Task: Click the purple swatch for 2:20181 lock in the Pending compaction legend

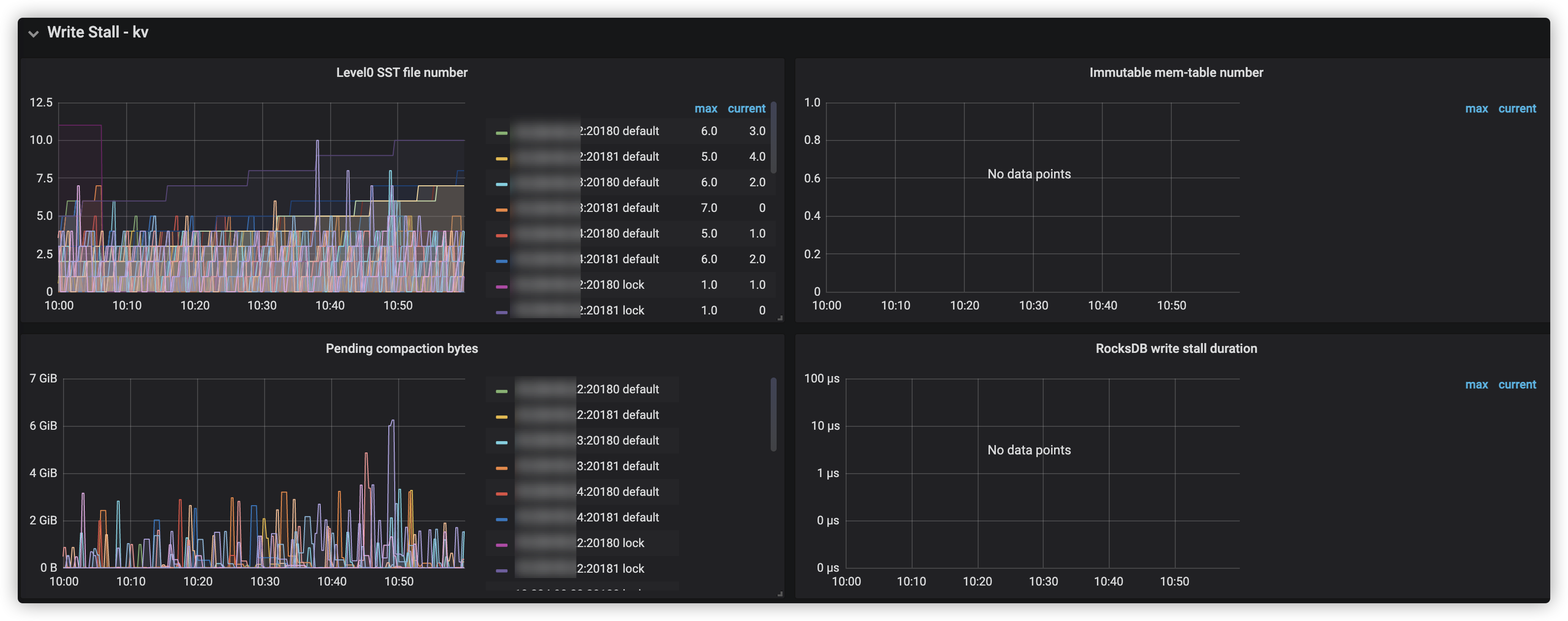Action: pos(502,570)
